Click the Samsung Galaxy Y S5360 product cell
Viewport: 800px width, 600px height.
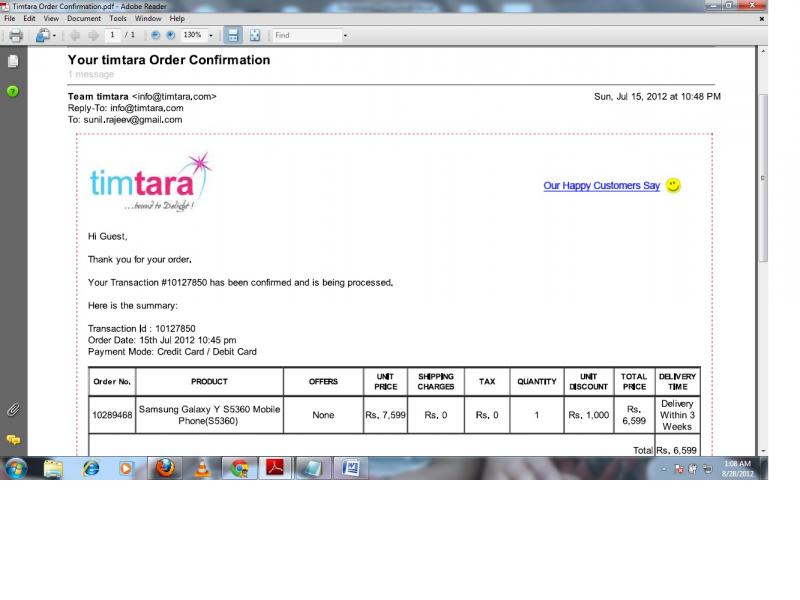click(209, 415)
